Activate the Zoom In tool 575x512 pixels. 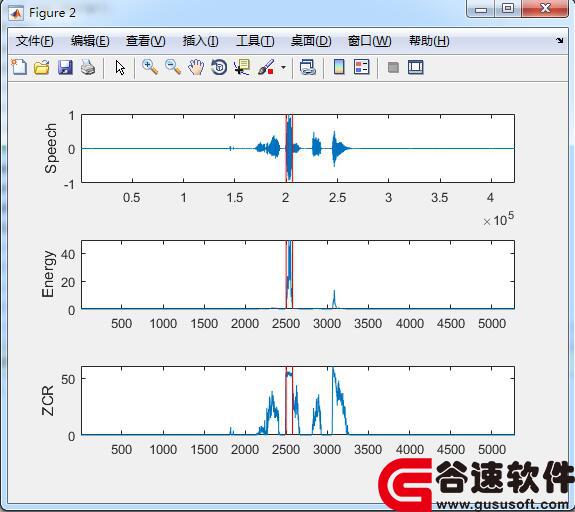150,67
